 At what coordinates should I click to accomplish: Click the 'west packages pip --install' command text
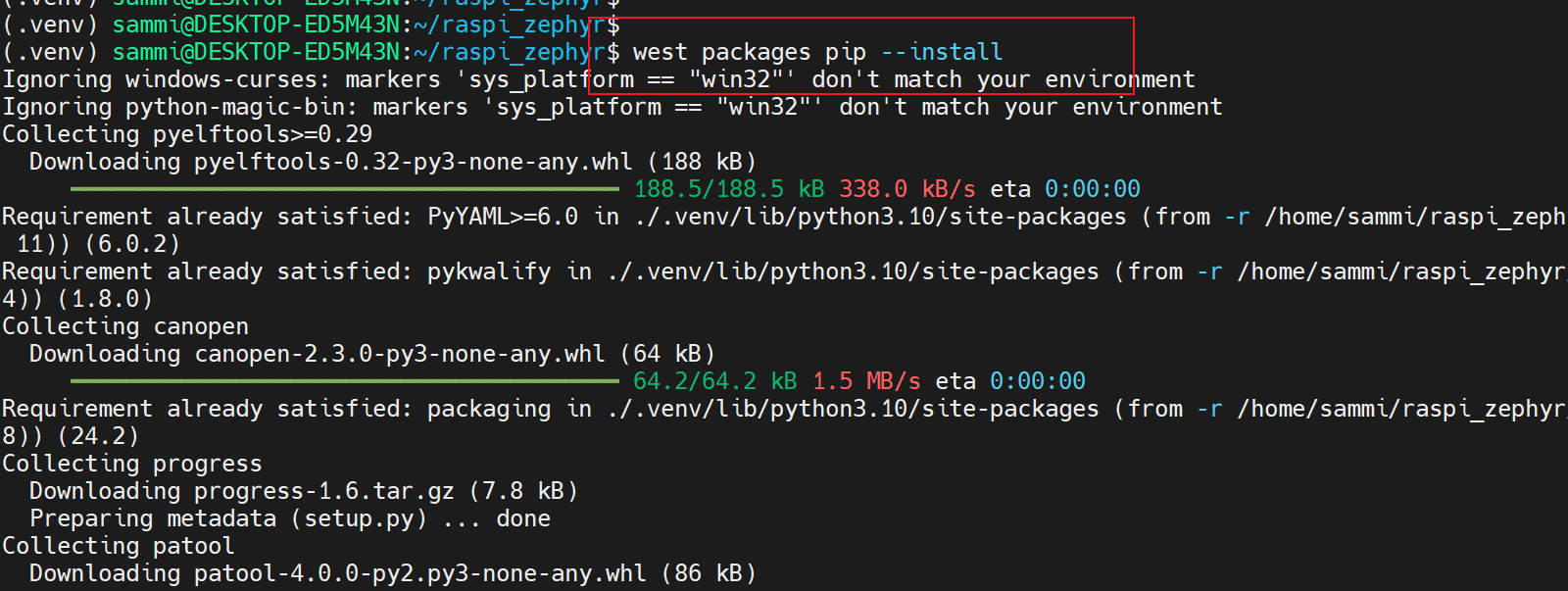[x=817, y=52]
